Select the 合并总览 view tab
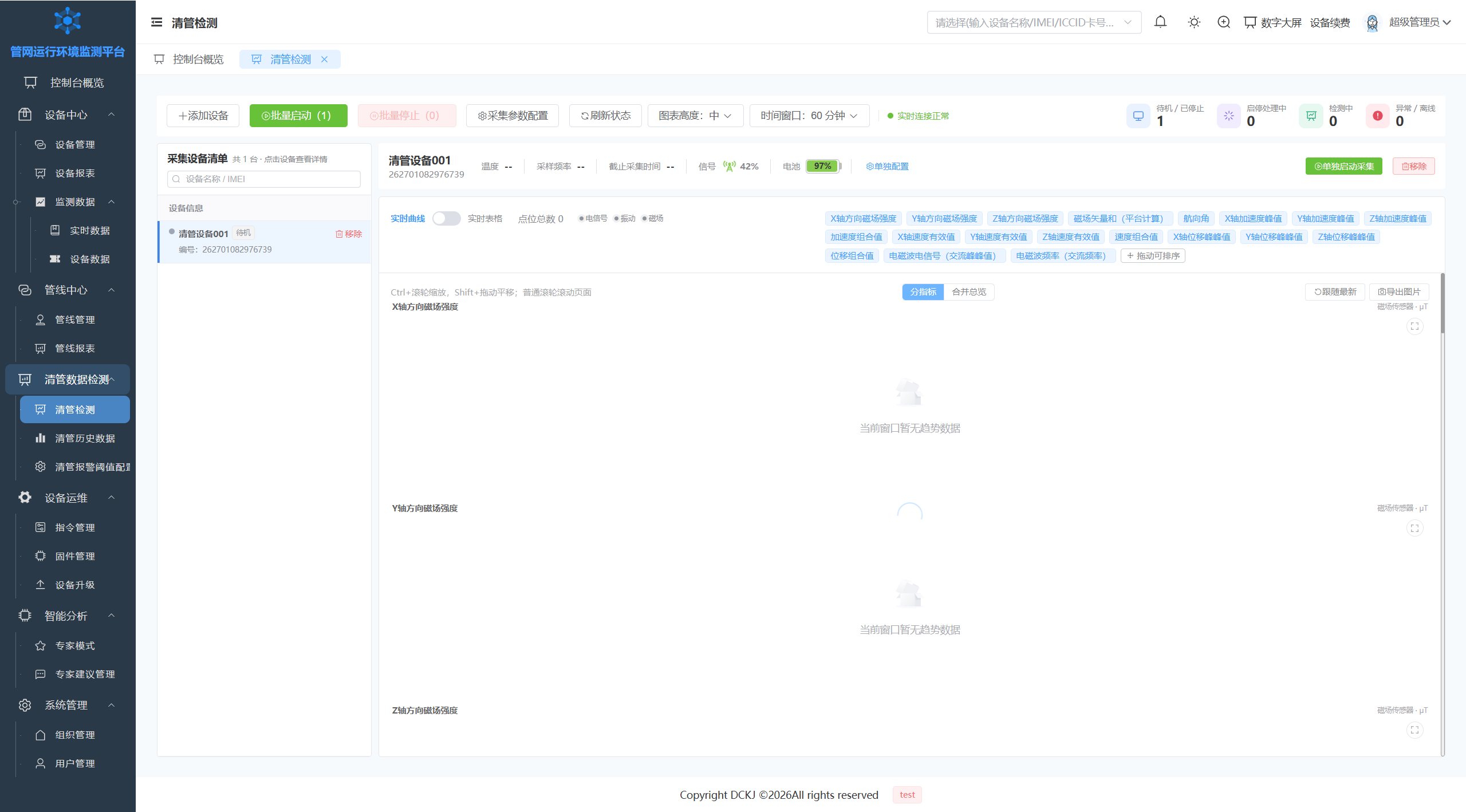 pyautogui.click(x=968, y=291)
